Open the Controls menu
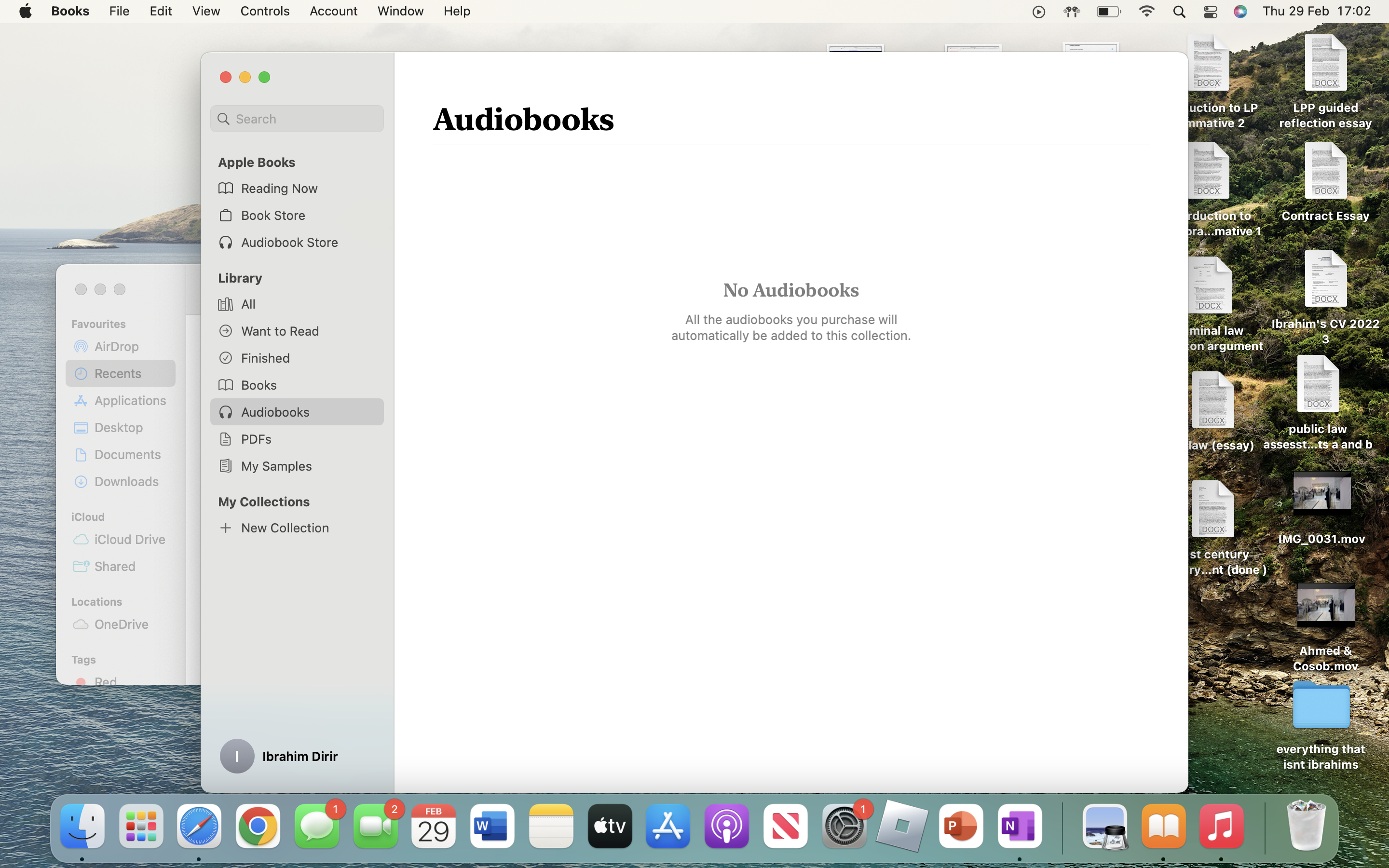 [265, 12]
